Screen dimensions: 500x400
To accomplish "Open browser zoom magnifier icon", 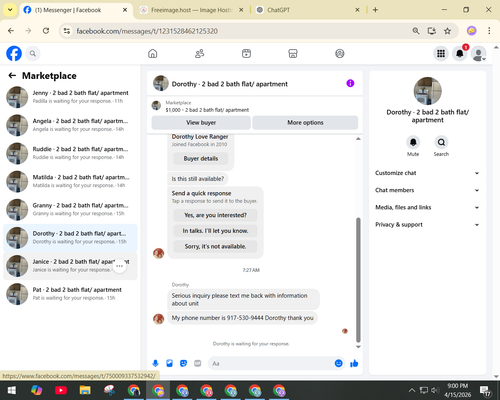I will 416,31.
